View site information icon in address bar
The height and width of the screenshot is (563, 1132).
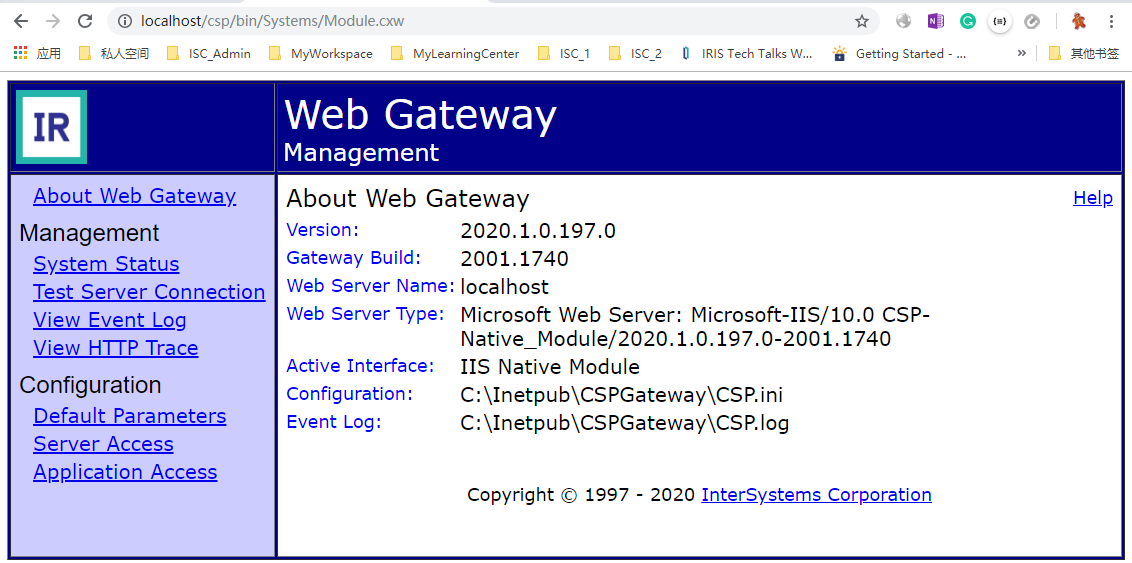tap(124, 21)
